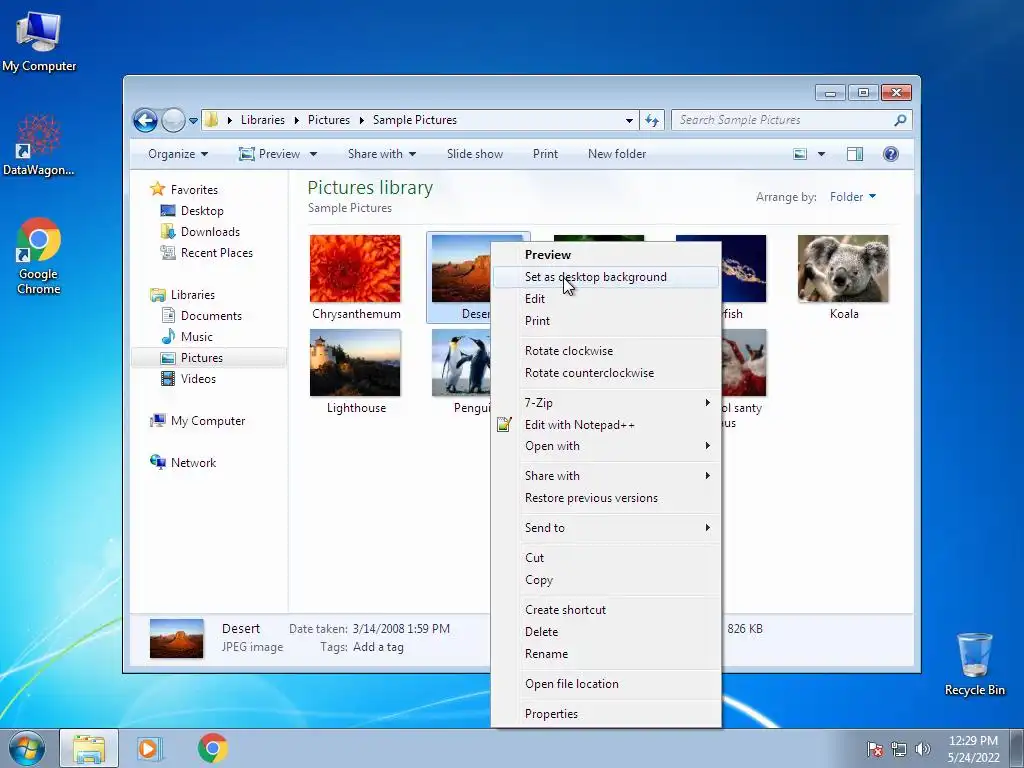Choose Delete in the context menu
The height and width of the screenshot is (768, 1024).
click(x=606, y=632)
